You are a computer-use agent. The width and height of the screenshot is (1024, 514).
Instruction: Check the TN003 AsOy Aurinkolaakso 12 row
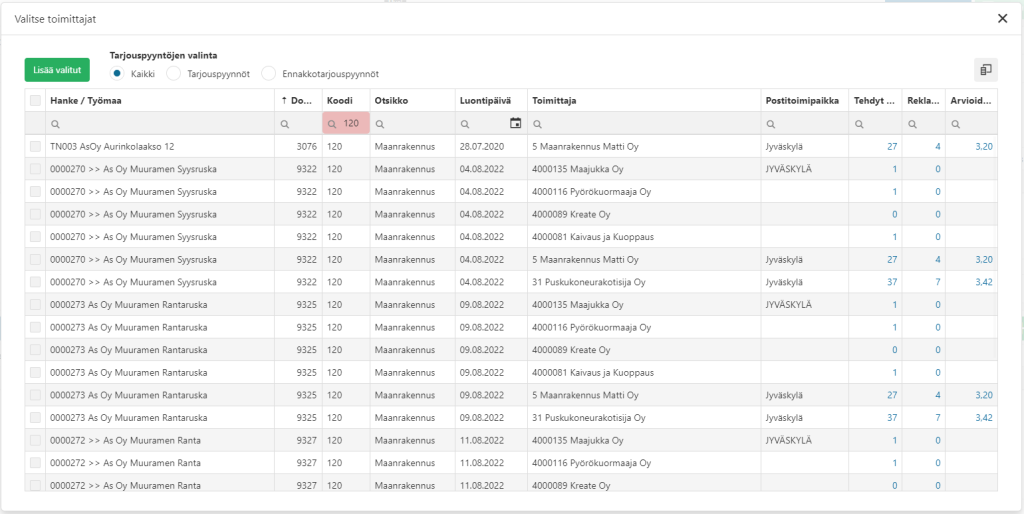35,146
